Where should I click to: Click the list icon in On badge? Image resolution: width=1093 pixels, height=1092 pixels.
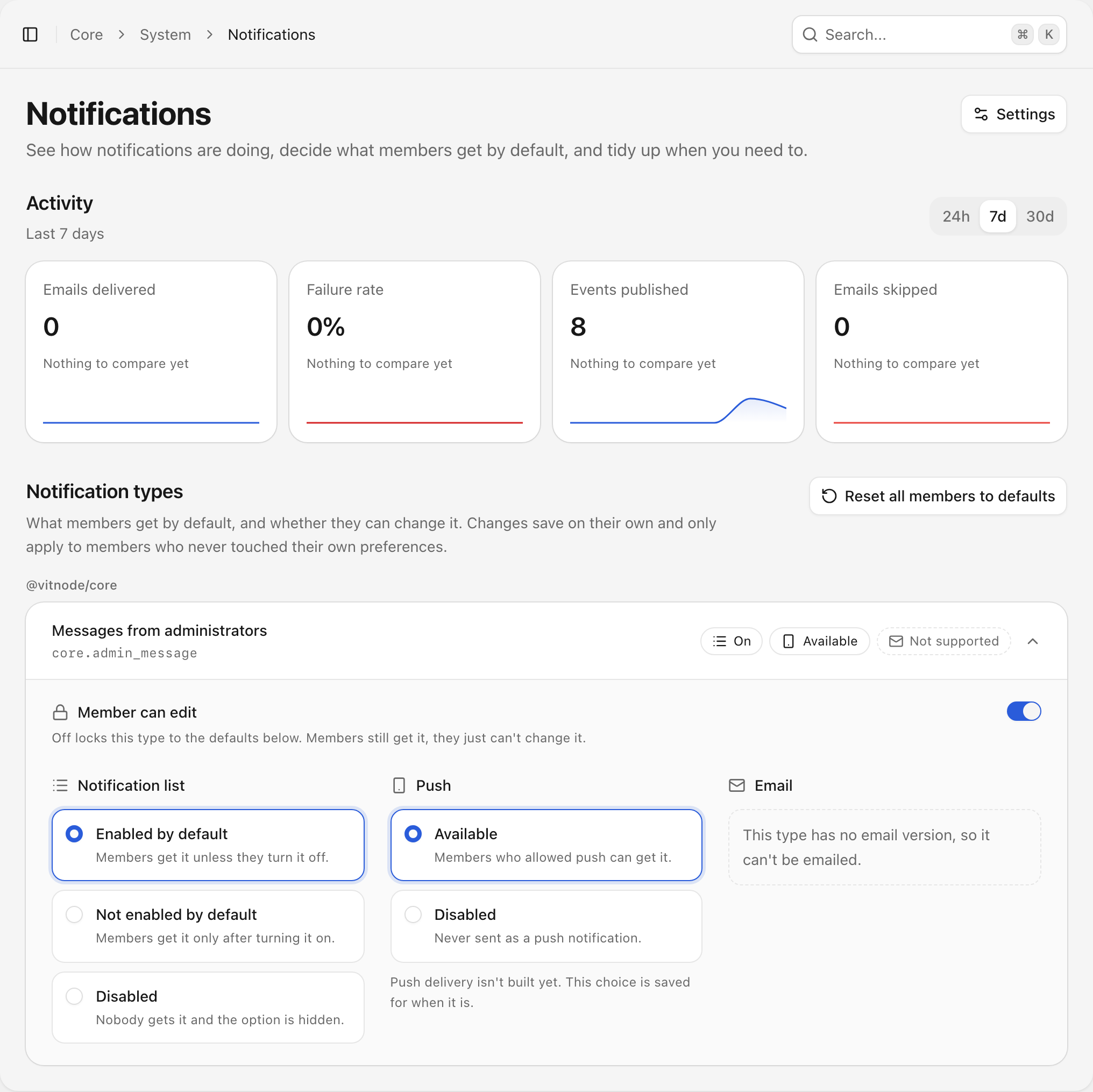coord(720,641)
